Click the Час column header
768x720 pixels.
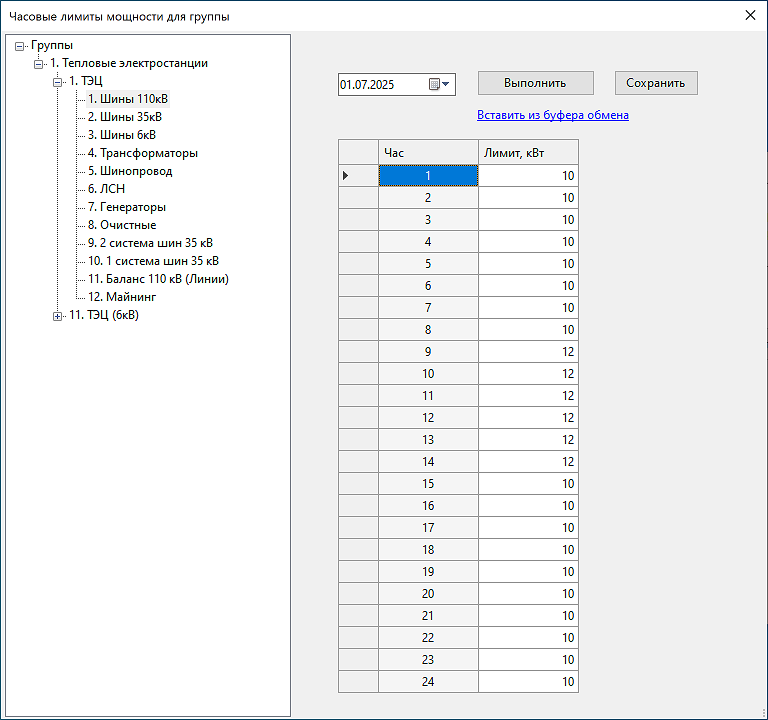(x=428, y=152)
